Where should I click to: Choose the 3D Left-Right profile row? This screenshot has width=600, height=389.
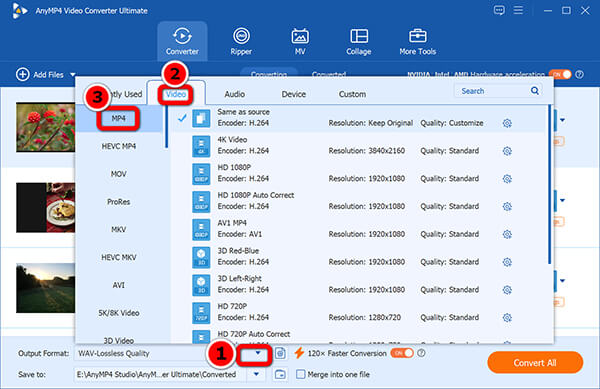[358, 285]
